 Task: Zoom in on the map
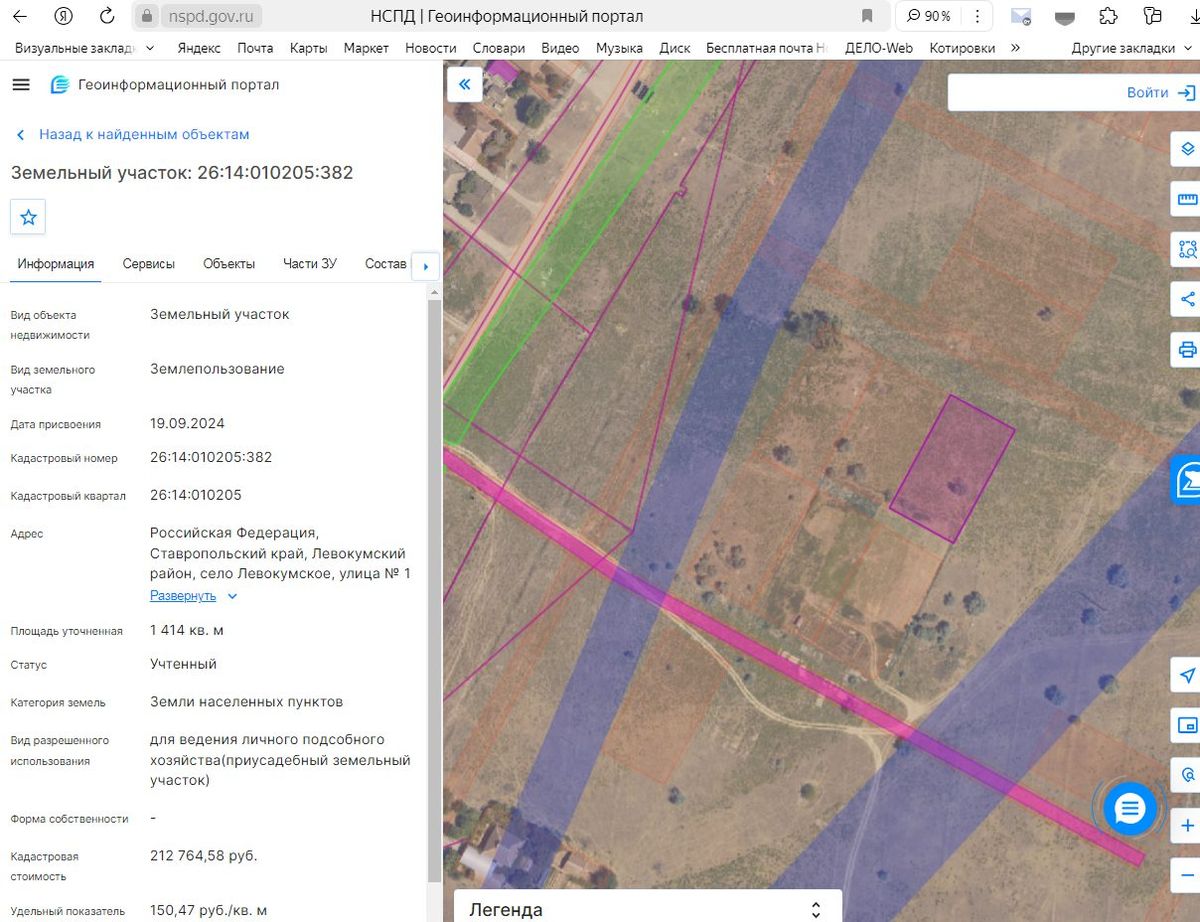pyautogui.click(x=1187, y=826)
